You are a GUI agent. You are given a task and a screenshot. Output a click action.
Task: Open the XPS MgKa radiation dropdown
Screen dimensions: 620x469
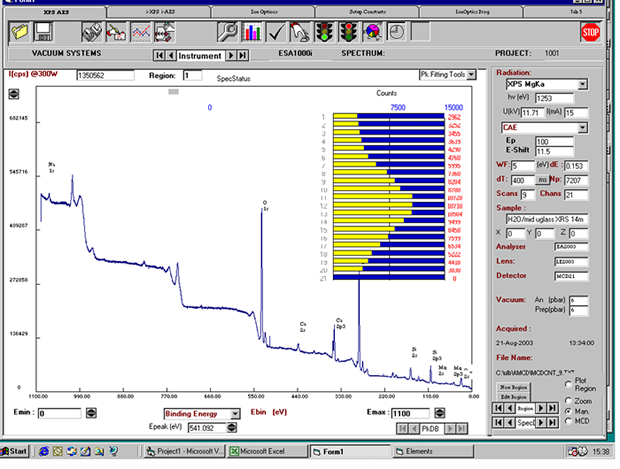click(582, 84)
